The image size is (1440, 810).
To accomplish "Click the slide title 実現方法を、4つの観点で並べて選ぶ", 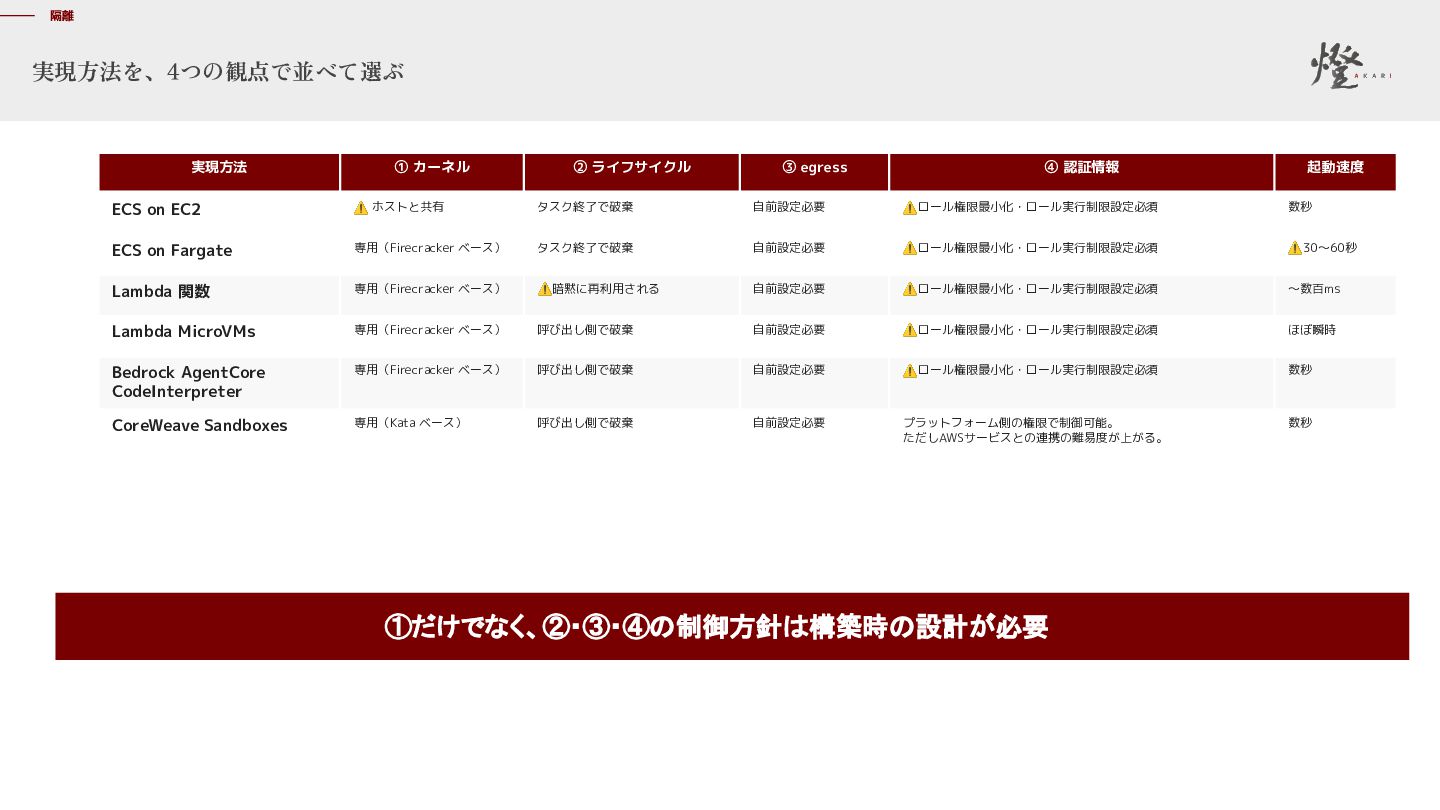I will coord(218,72).
